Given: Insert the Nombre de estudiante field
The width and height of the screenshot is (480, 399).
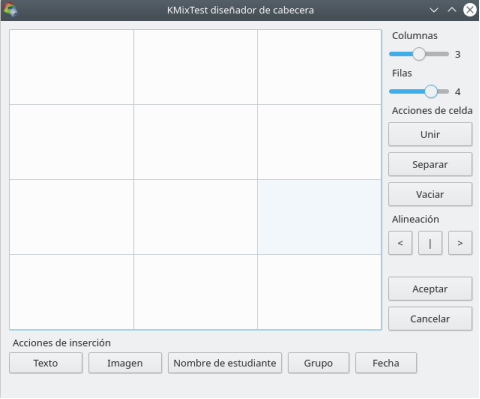Looking at the screenshot, I should 225,363.
